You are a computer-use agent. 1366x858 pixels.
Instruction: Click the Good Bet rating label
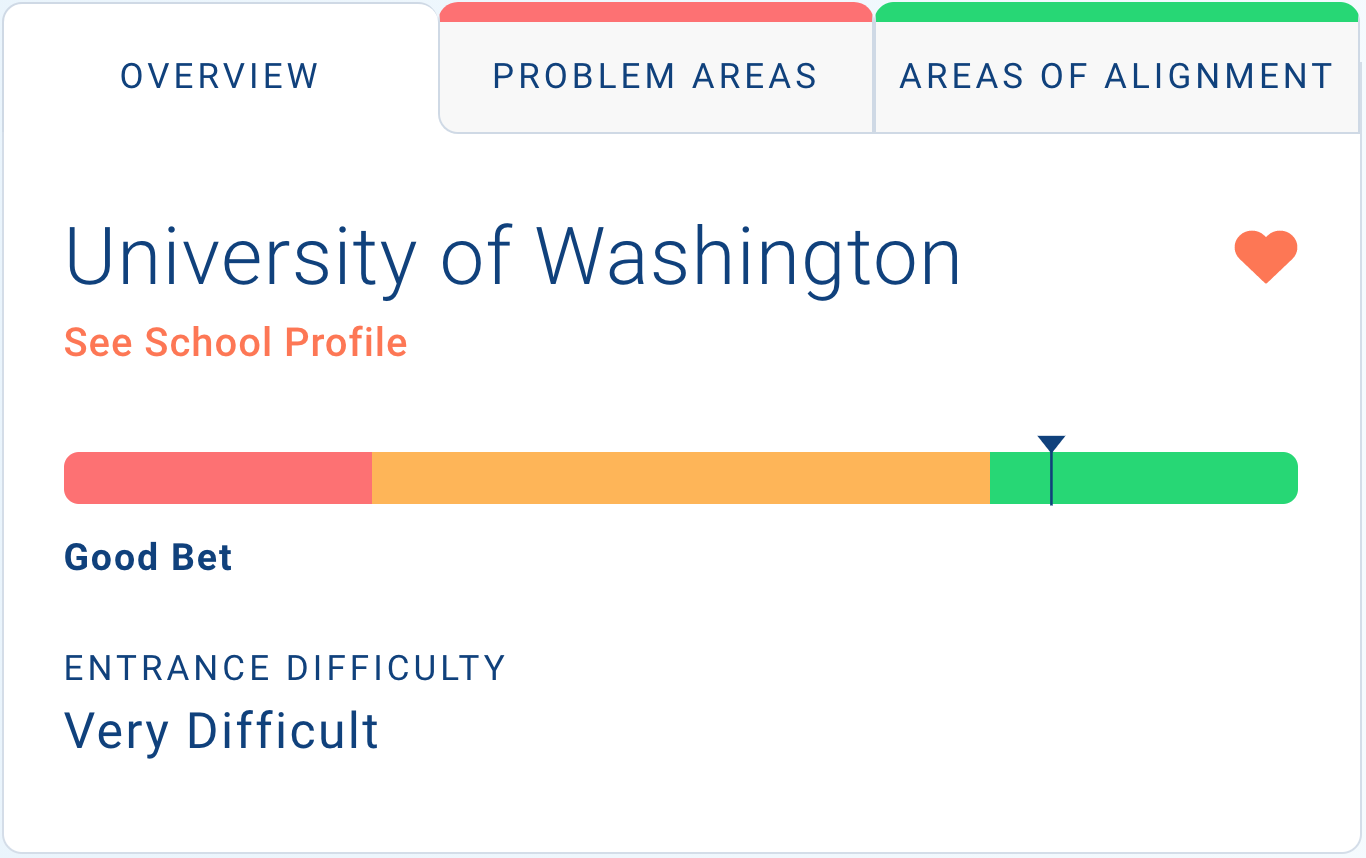pos(148,557)
